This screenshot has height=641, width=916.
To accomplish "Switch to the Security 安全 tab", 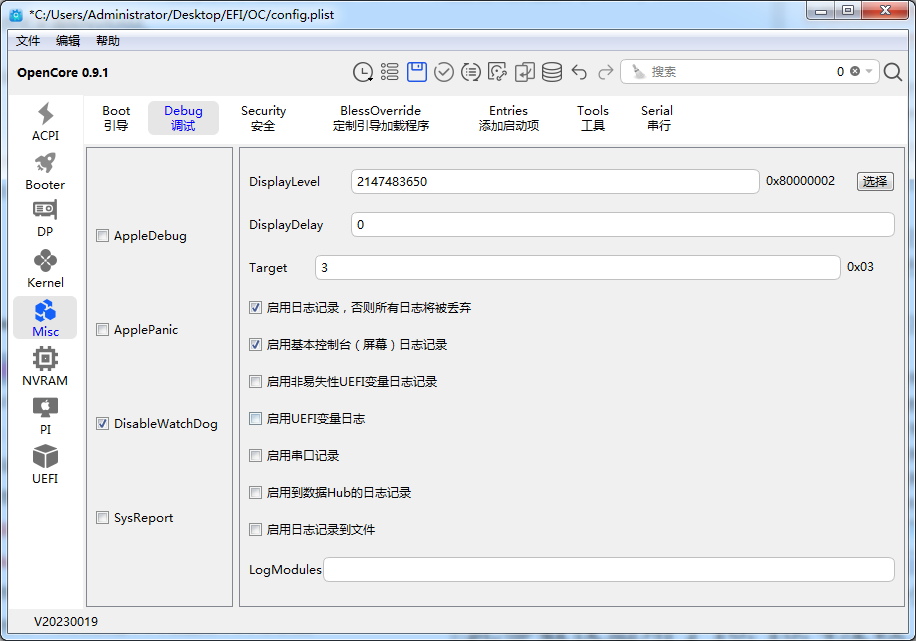I will click(x=263, y=118).
